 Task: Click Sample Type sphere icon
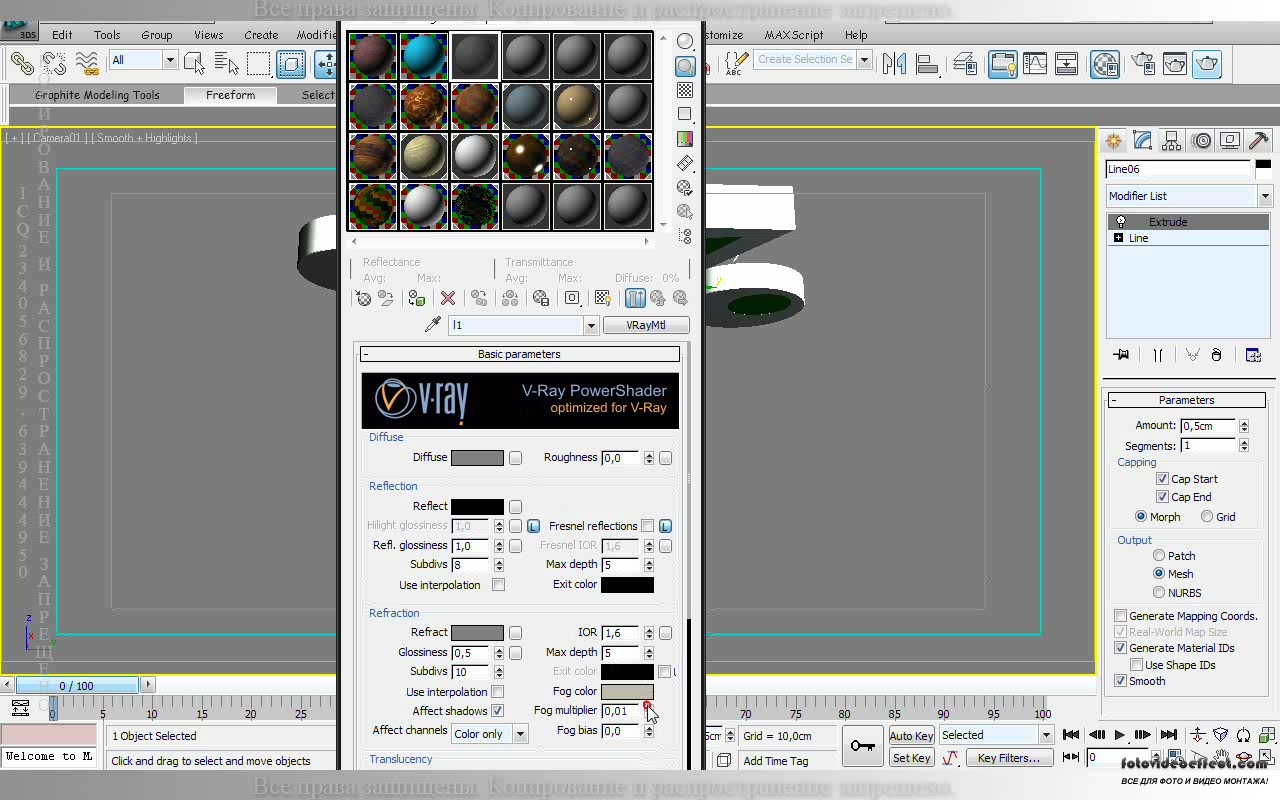[x=685, y=42]
